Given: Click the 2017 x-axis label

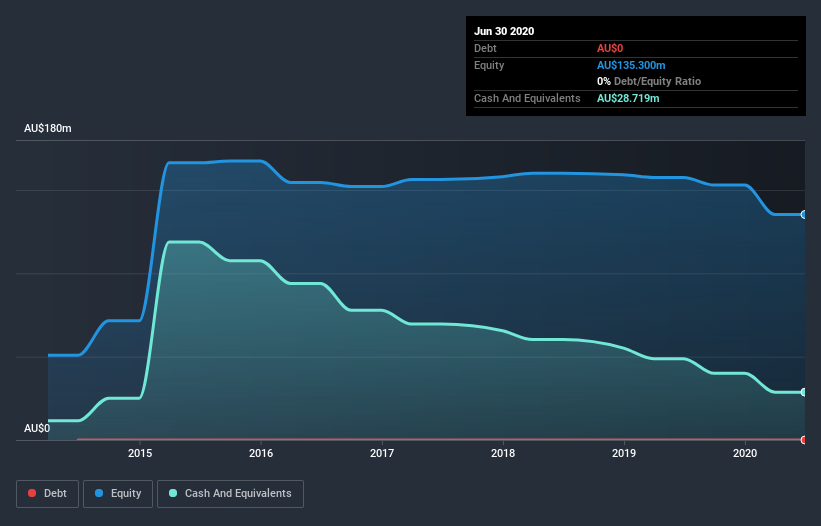Looking at the screenshot, I should click(382, 453).
